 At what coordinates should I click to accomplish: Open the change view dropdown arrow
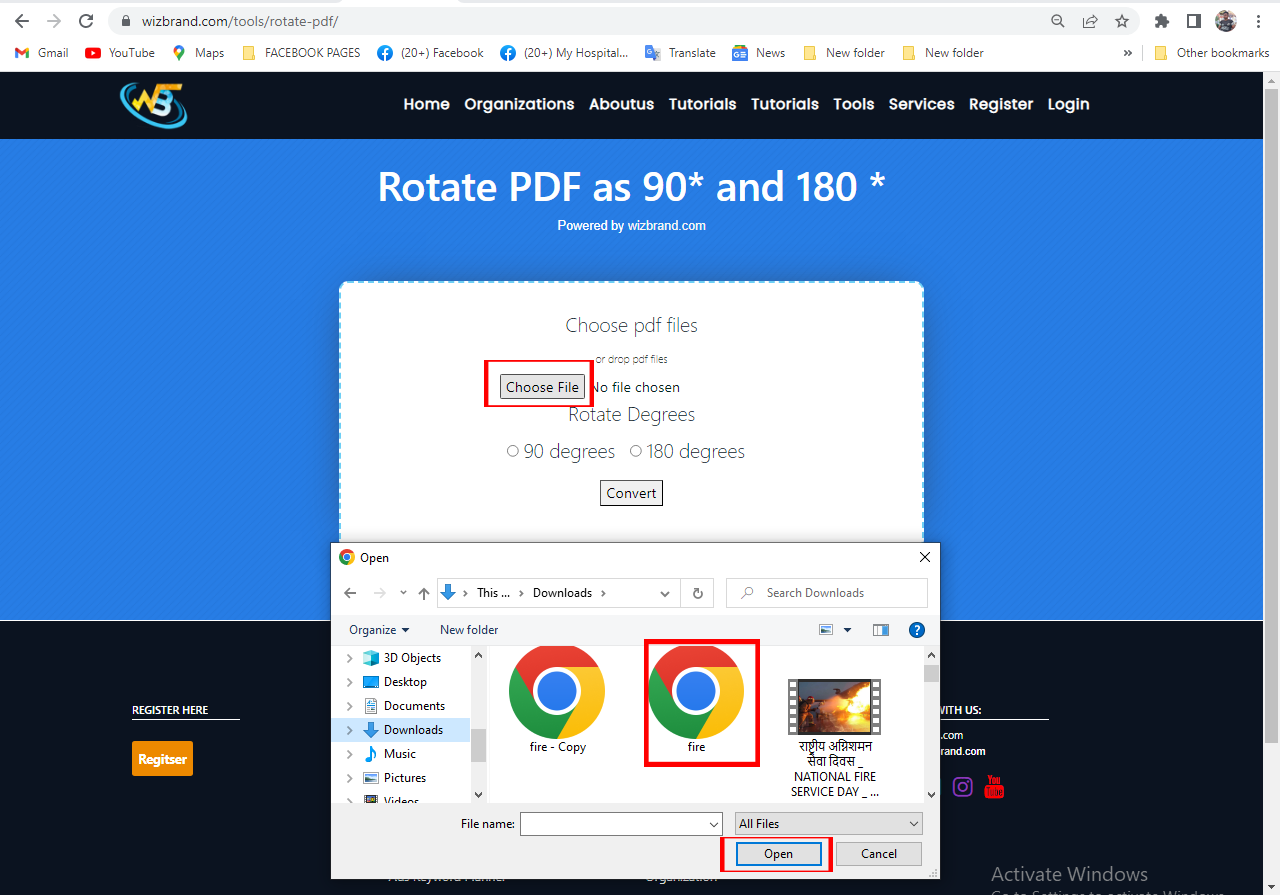pyautogui.click(x=848, y=630)
